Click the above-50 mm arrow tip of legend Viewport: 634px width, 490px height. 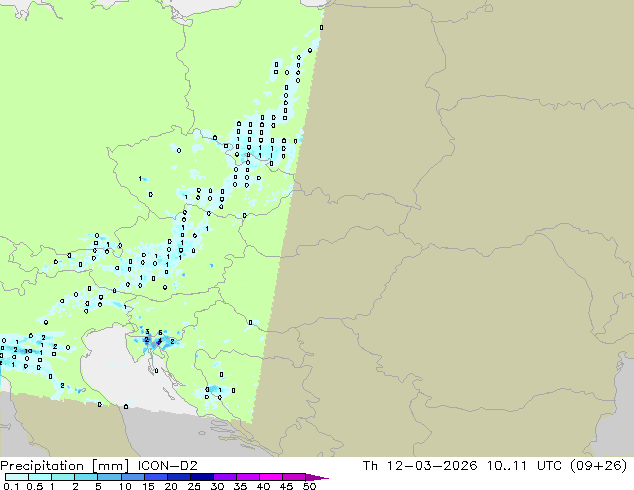[x=317, y=477]
